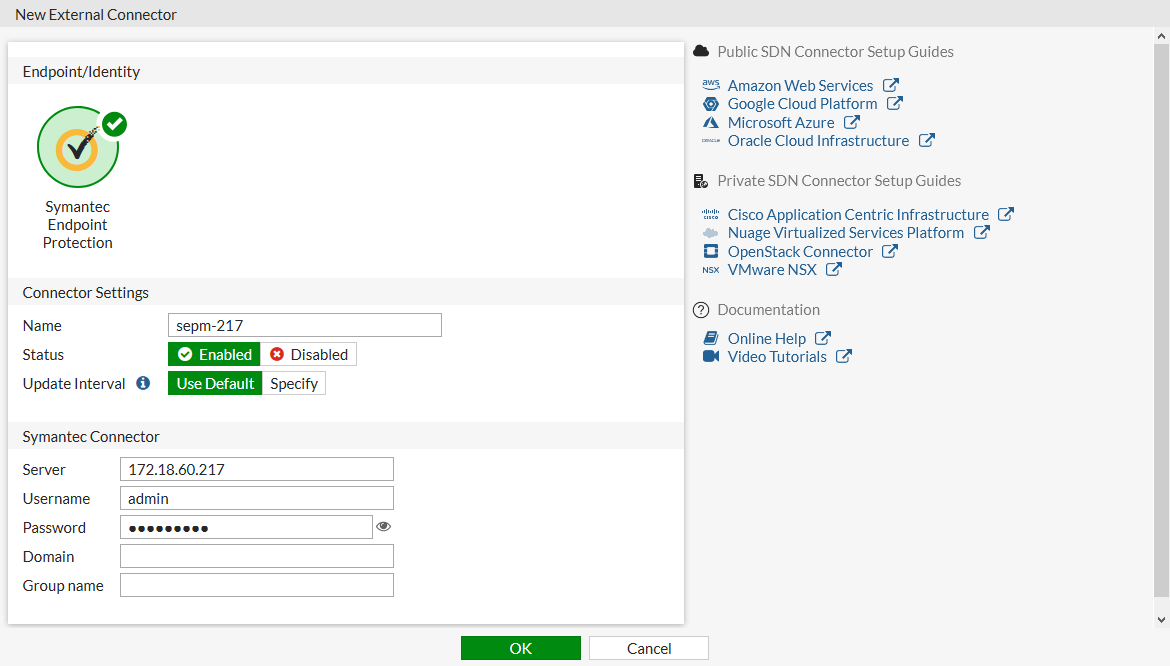Click the Nuage cloud logo icon

[x=711, y=233]
